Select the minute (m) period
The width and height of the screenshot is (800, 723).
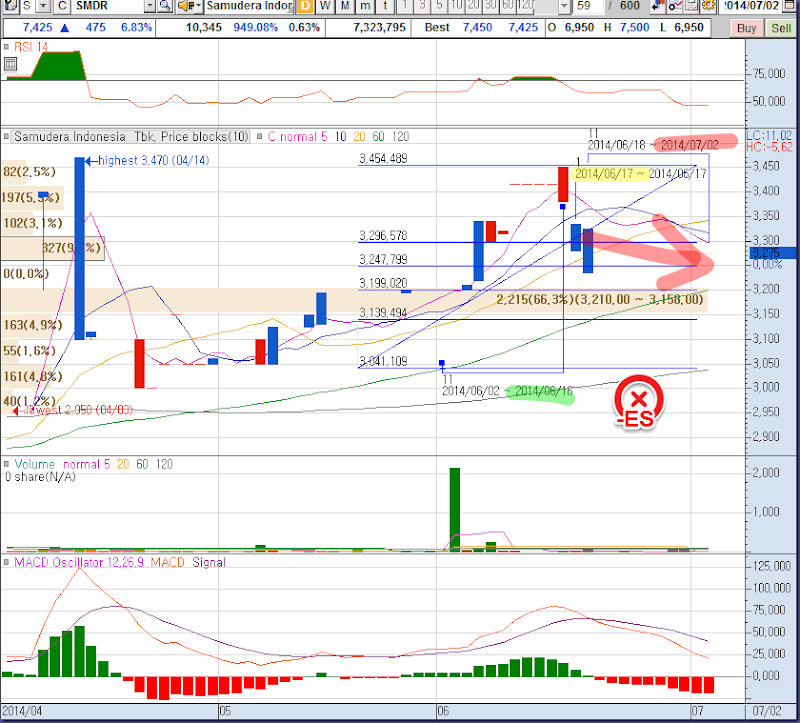click(x=365, y=6)
